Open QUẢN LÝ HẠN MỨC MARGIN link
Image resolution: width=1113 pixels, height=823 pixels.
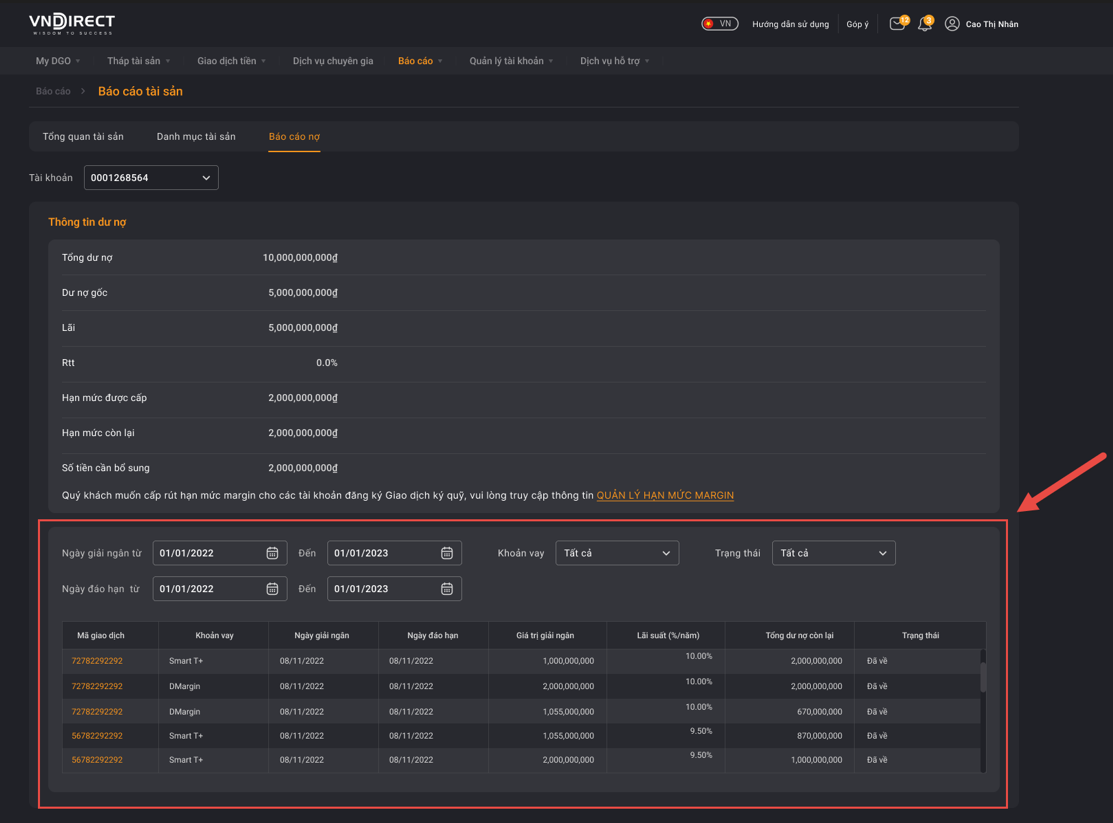(x=665, y=496)
